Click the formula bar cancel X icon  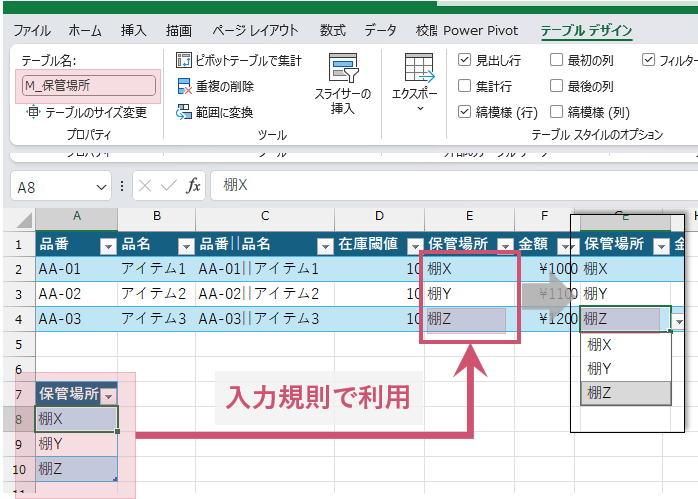click(x=145, y=185)
